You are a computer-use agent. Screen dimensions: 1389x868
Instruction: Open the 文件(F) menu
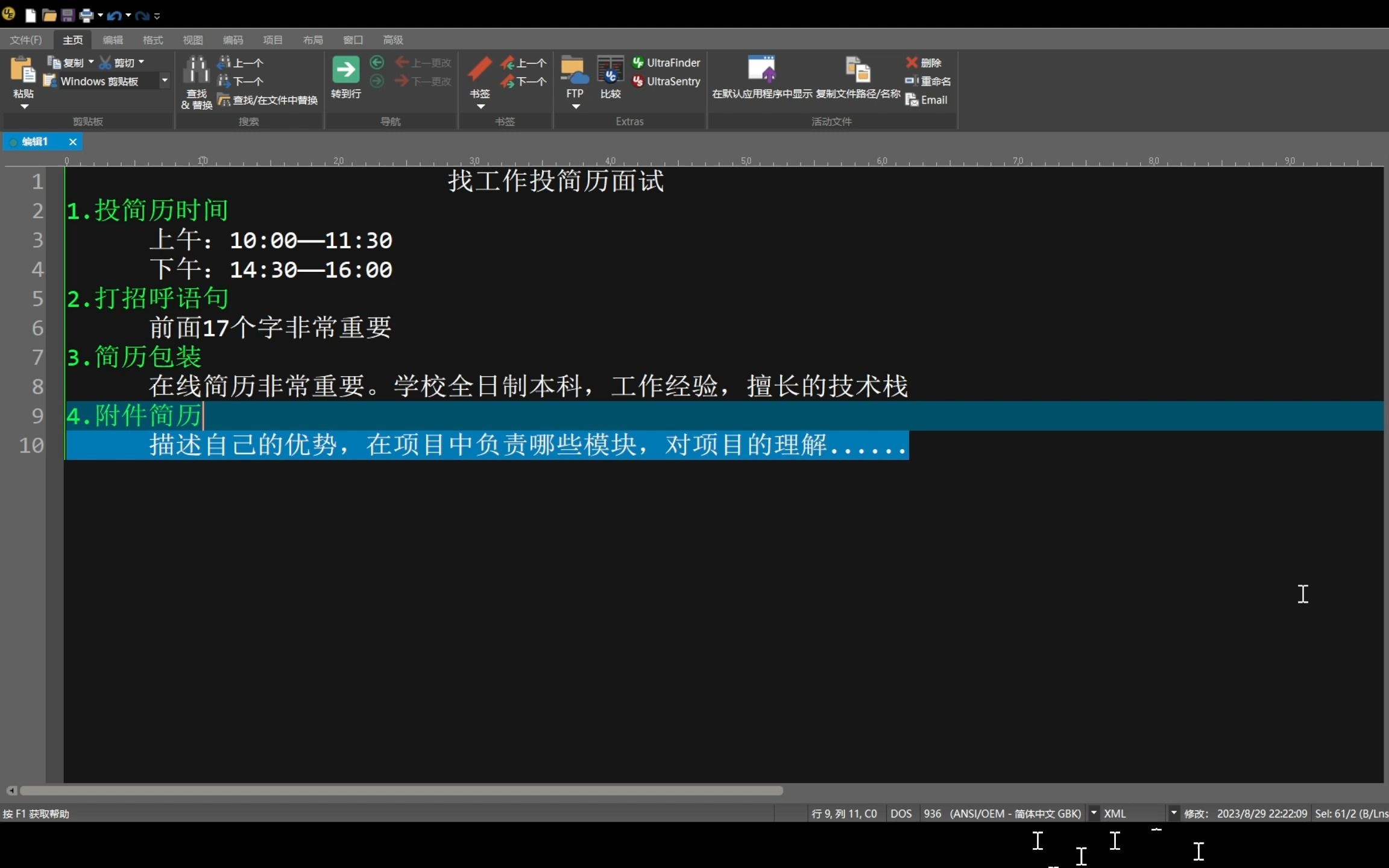[x=26, y=40]
